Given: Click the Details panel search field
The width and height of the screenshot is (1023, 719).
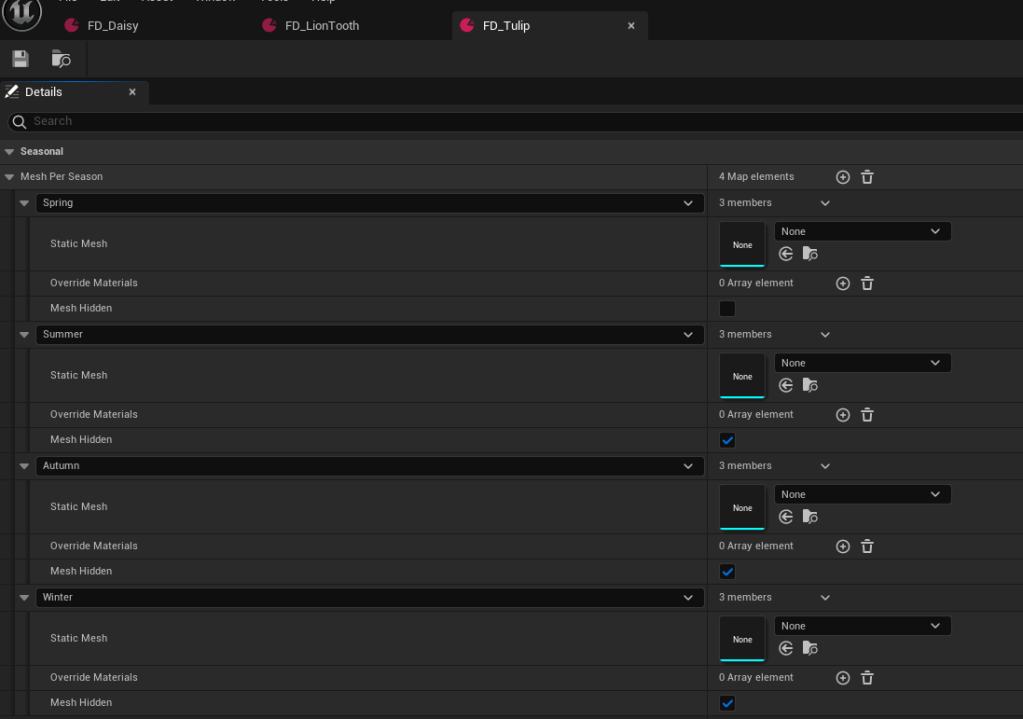Looking at the screenshot, I should tap(500, 121).
